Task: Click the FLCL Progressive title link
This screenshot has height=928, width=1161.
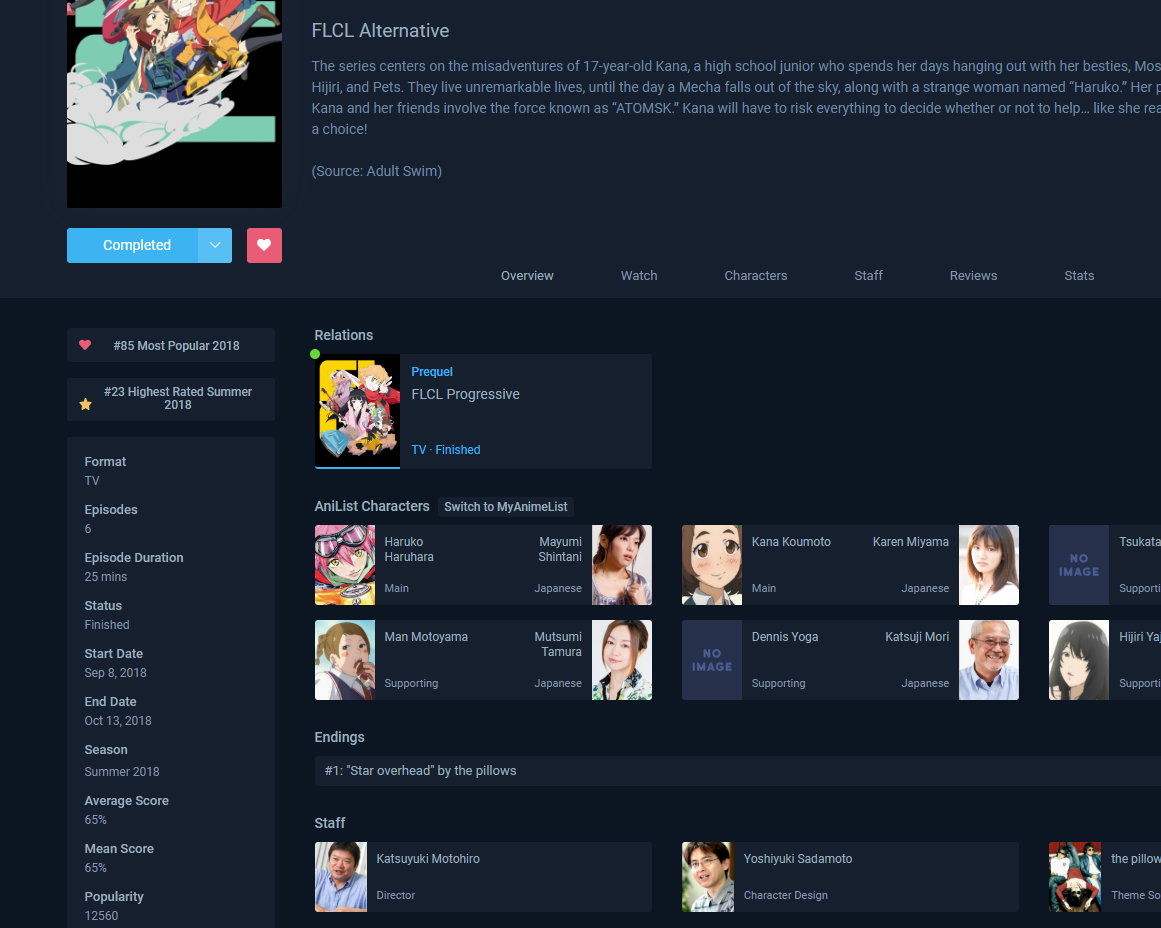Action: (x=465, y=395)
